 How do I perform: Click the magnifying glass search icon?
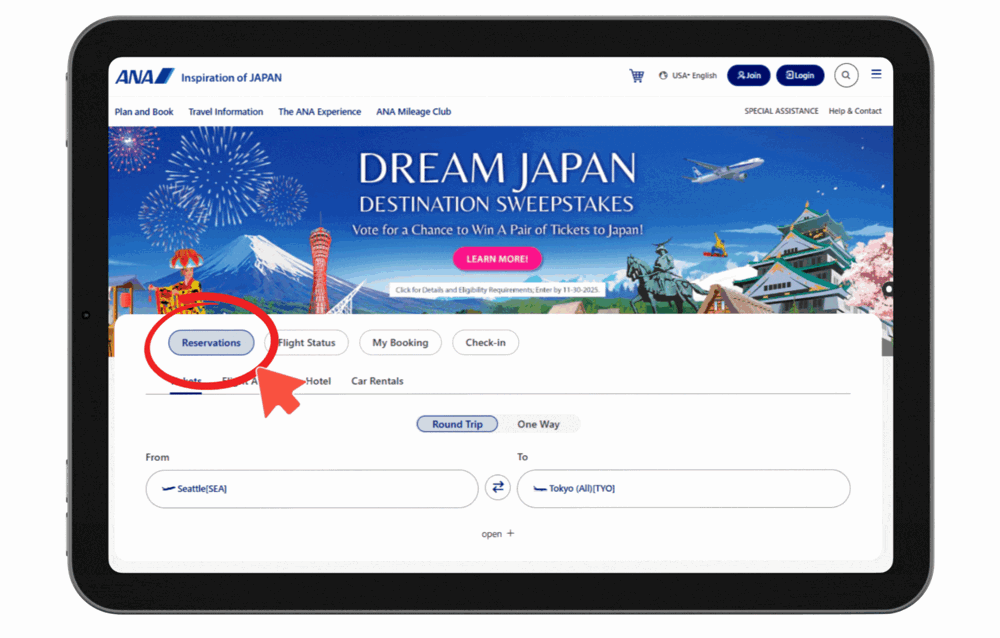tap(846, 75)
